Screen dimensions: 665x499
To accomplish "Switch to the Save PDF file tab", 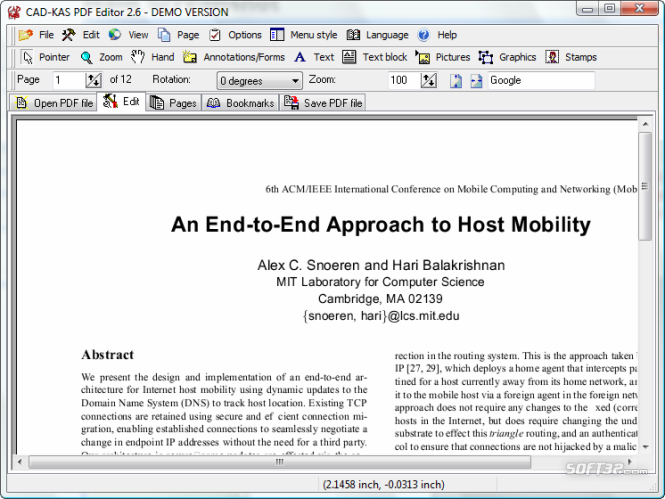I will tap(322, 103).
